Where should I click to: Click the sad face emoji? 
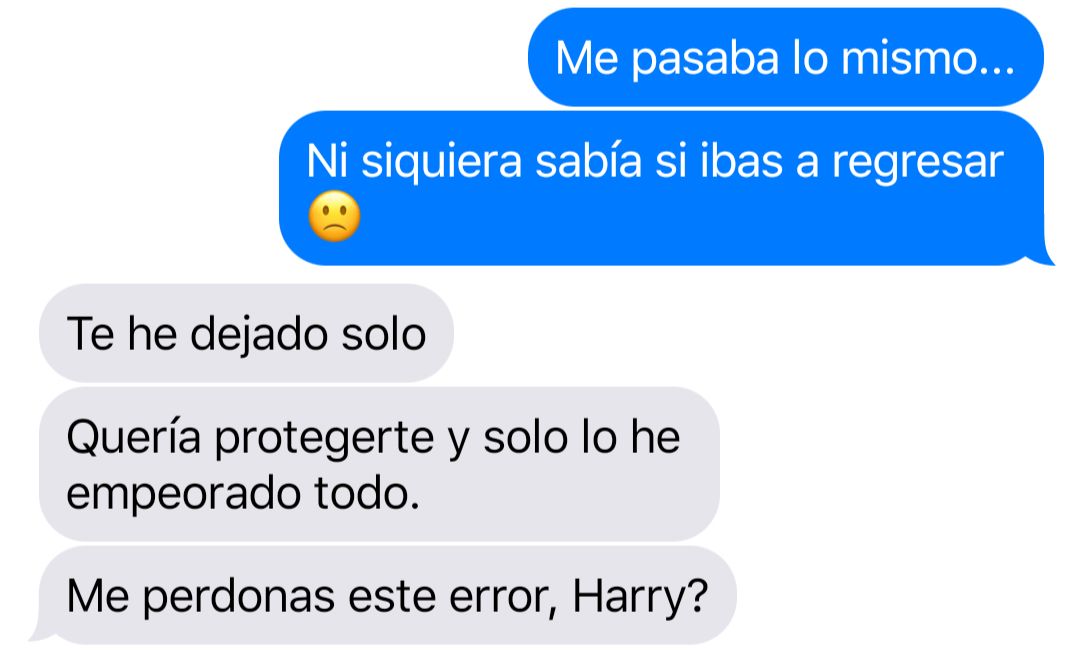[x=334, y=216]
